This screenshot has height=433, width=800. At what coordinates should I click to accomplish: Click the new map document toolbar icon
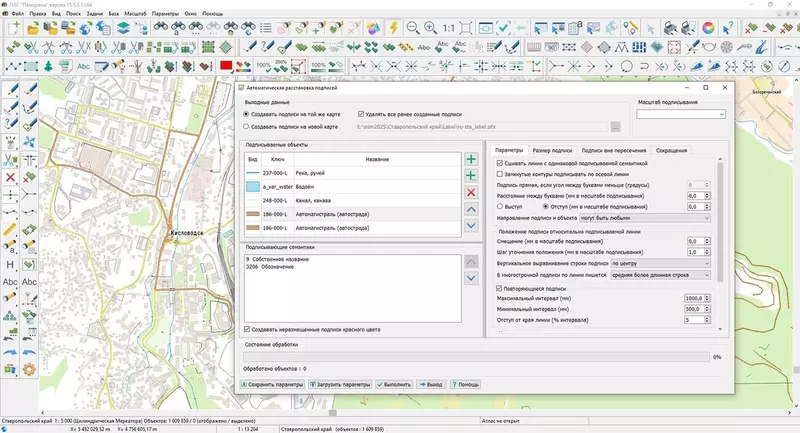pos(15,29)
